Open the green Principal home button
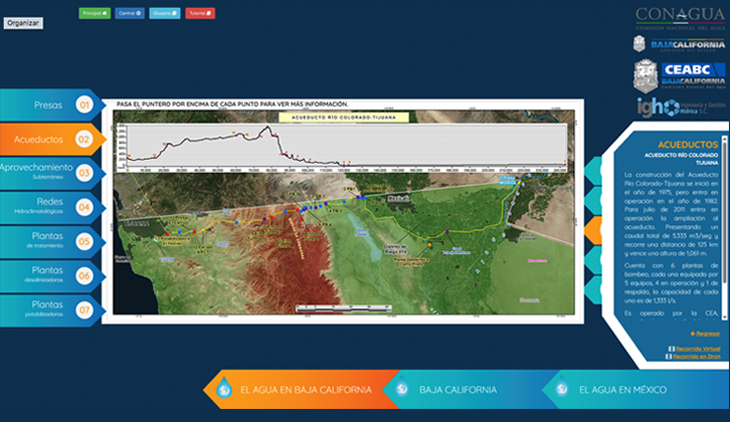Screen dimensions: 730x422 pos(95,13)
